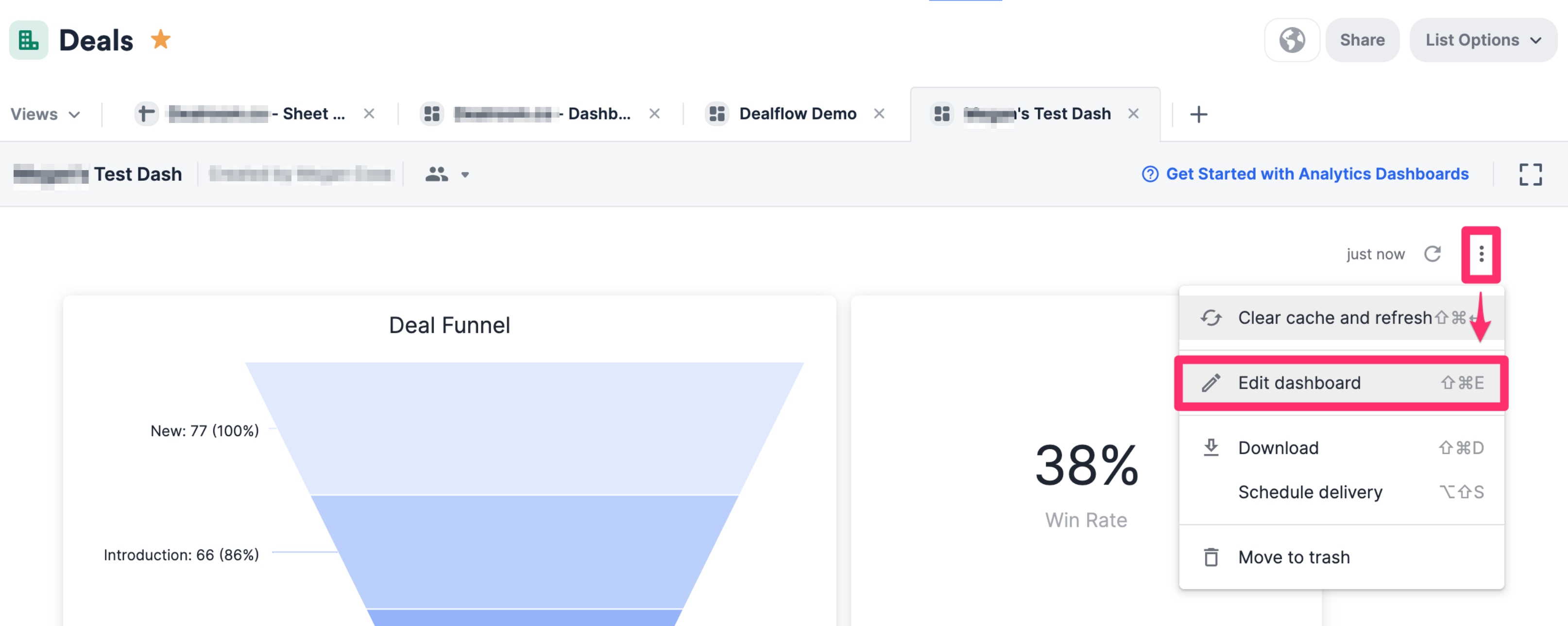Open the three-dot dashboard options menu
1568x626 pixels.
coord(1482,254)
